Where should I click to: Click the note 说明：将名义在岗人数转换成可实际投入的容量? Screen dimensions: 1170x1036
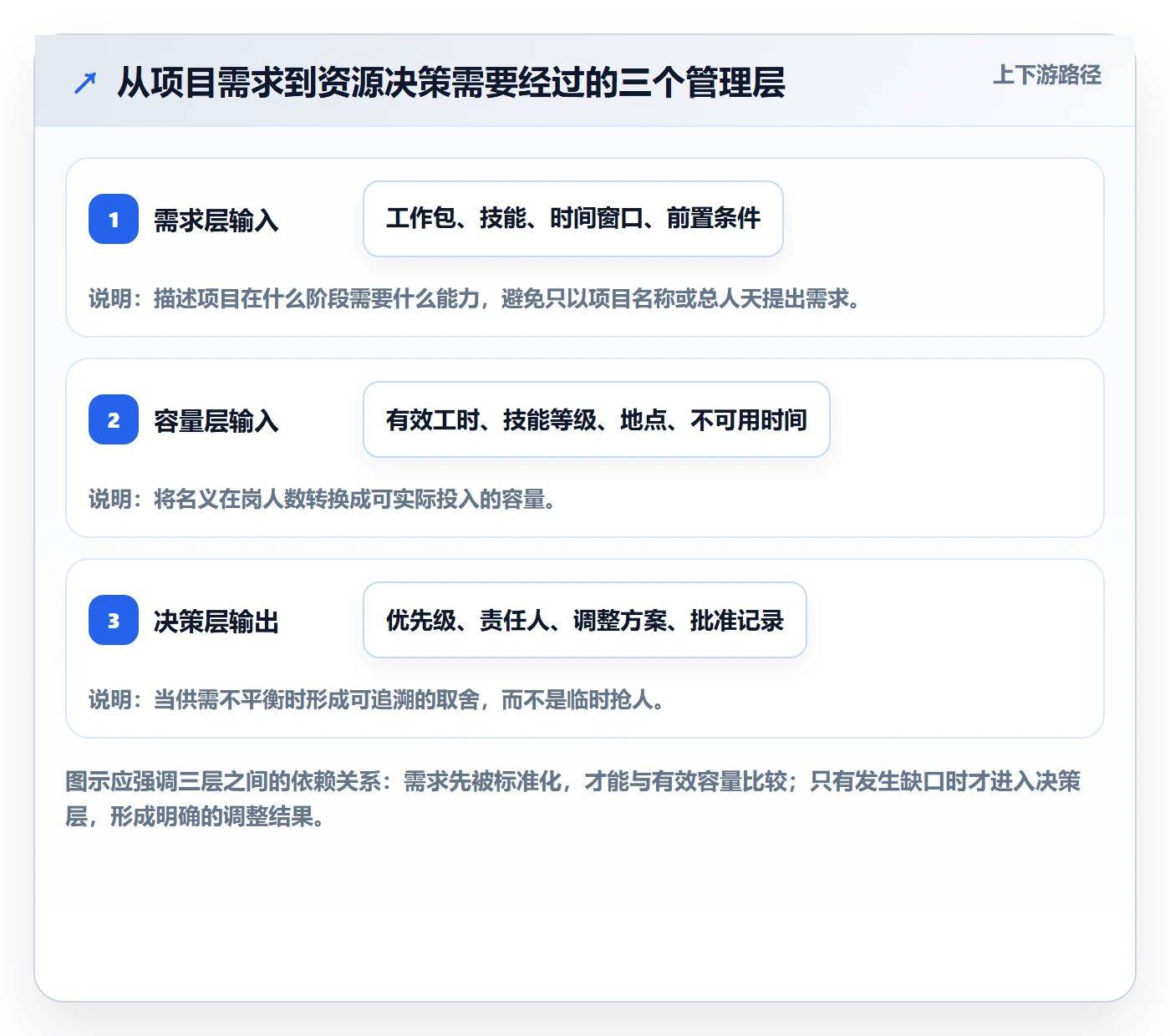coord(323,499)
